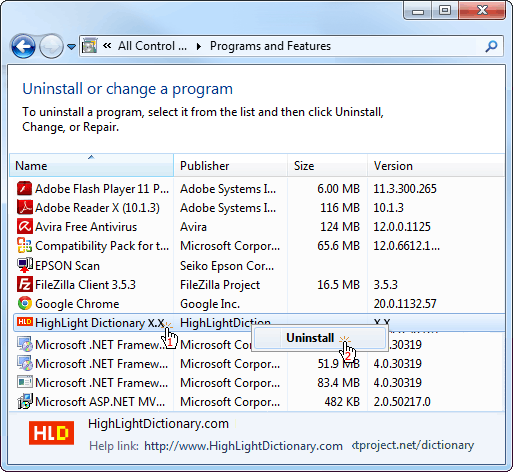Open help link http://www.HighLightDictionary.com
The image size is (513, 472).
click(x=243, y=446)
